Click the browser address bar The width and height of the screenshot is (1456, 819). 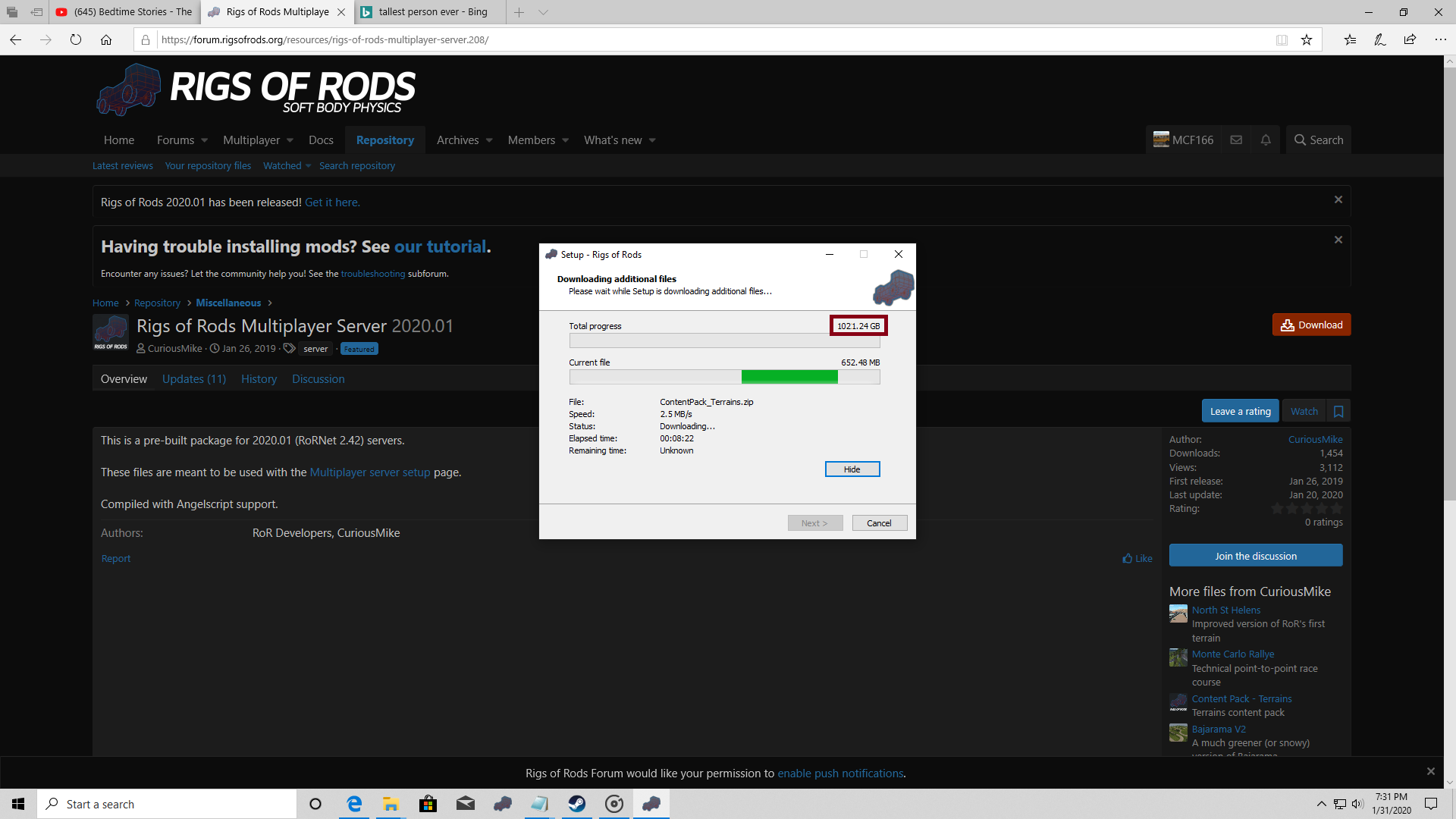(x=713, y=39)
